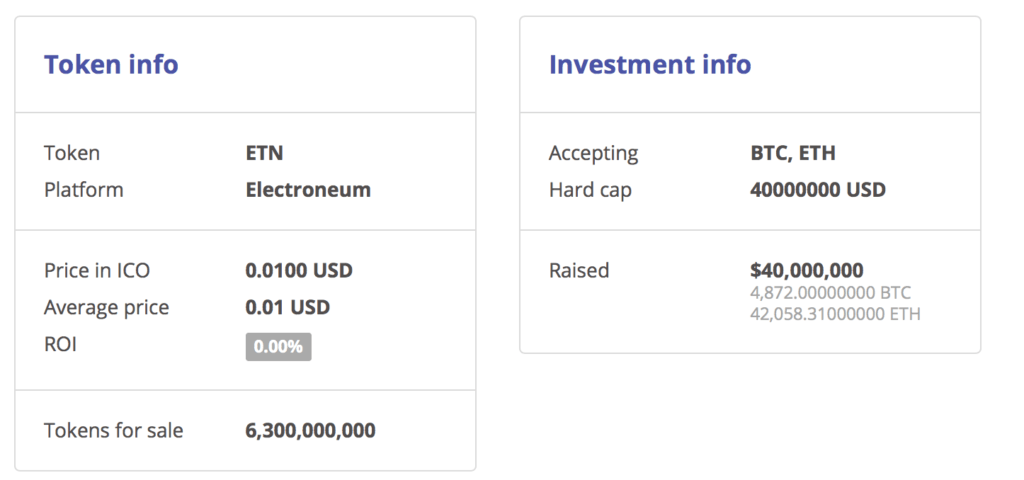
Task: Click the ROI label
Action: [60, 344]
